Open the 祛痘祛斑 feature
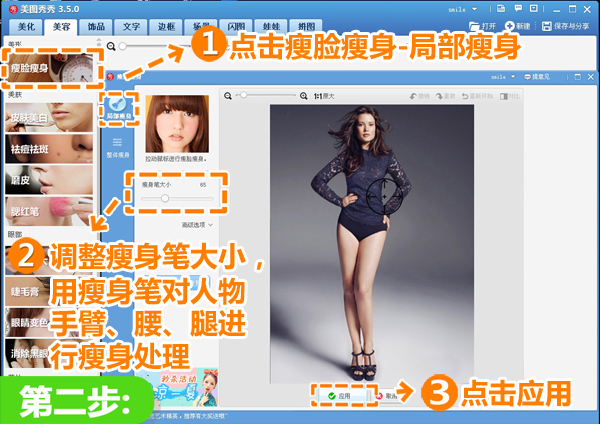Image resolution: width=600 pixels, height=424 pixels. pos(49,148)
